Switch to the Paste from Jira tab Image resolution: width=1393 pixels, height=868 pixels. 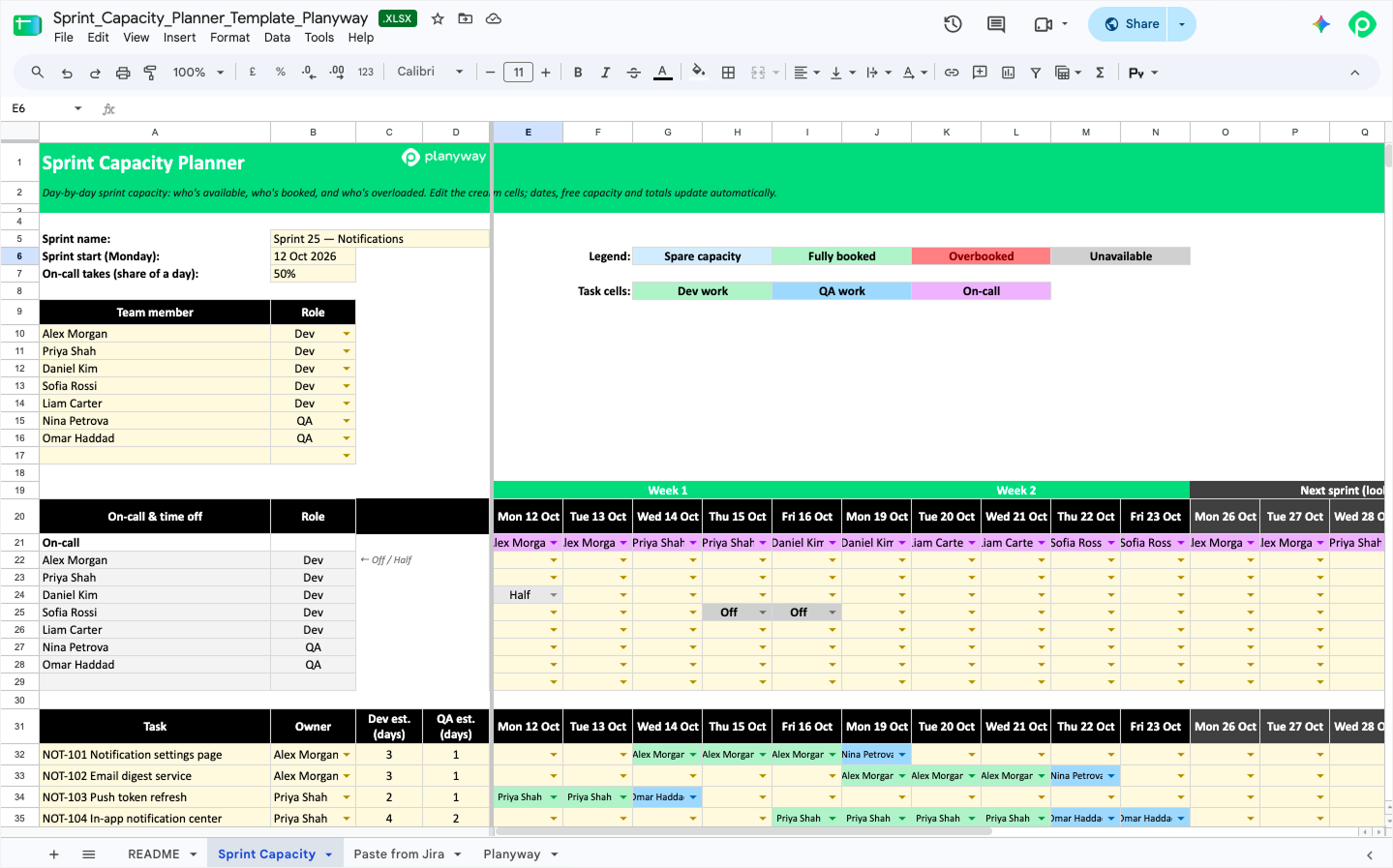pos(399,854)
